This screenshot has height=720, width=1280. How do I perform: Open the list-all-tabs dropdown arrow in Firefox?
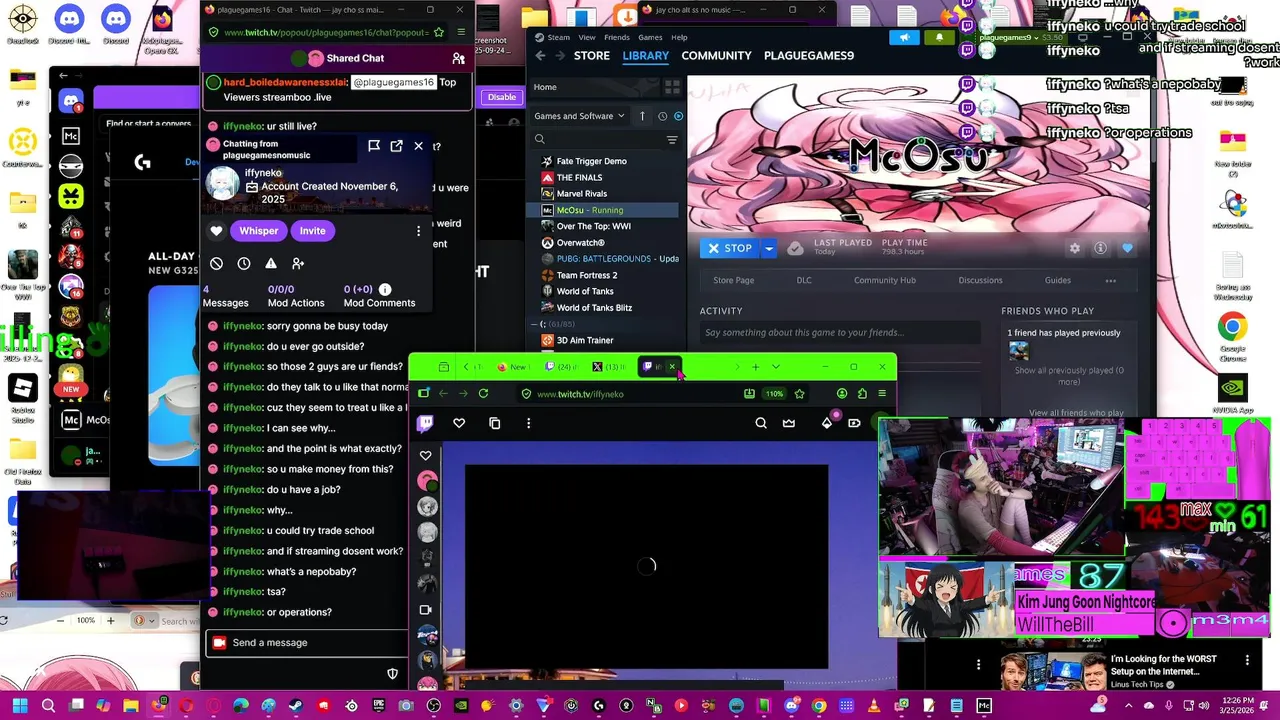(775, 367)
